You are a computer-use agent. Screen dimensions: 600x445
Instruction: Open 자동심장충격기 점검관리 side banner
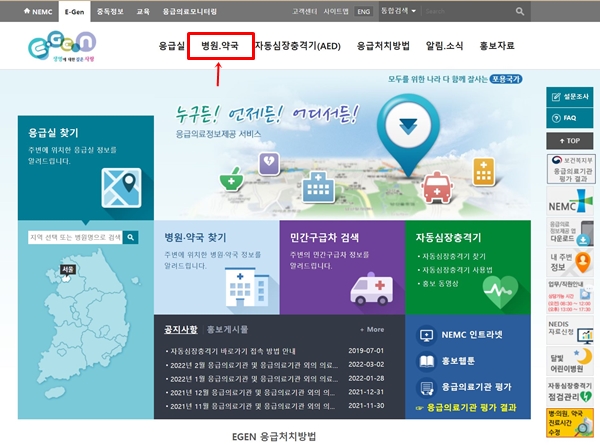tap(570, 392)
